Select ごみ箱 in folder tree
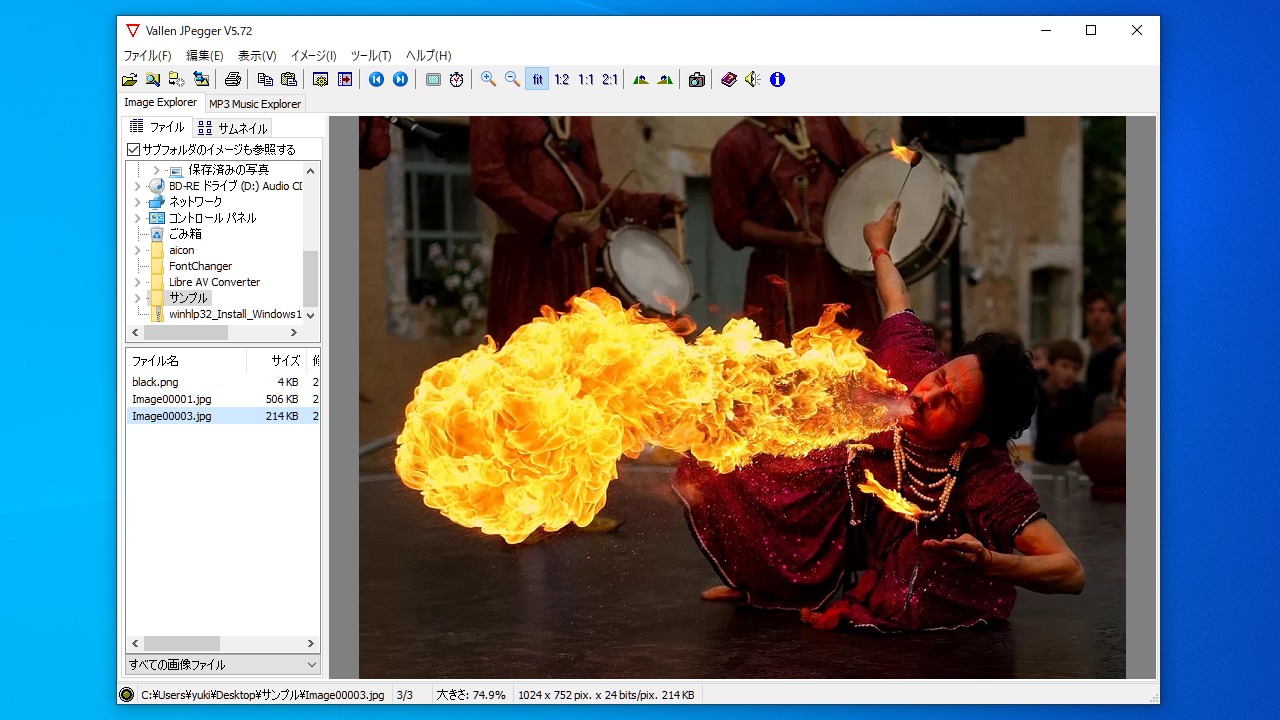1280x720 pixels. click(x=185, y=234)
